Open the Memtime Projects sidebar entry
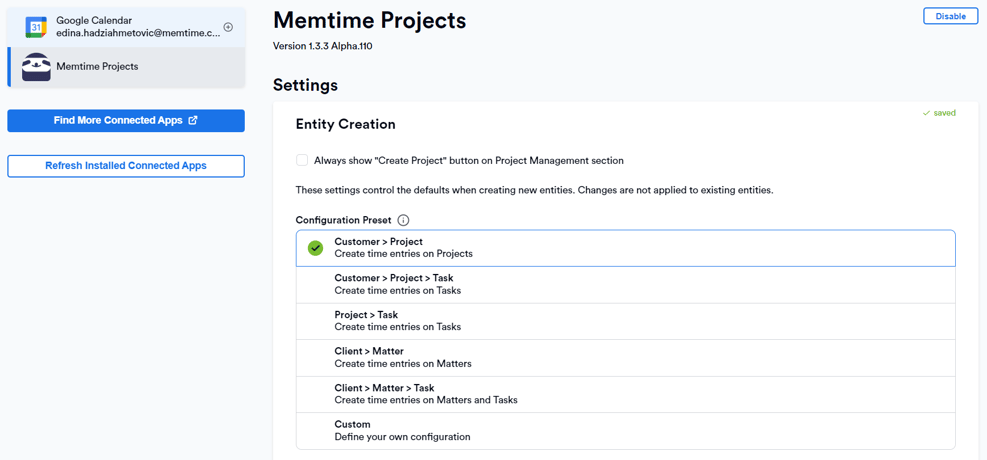987x460 pixels. tap(126, 67)
